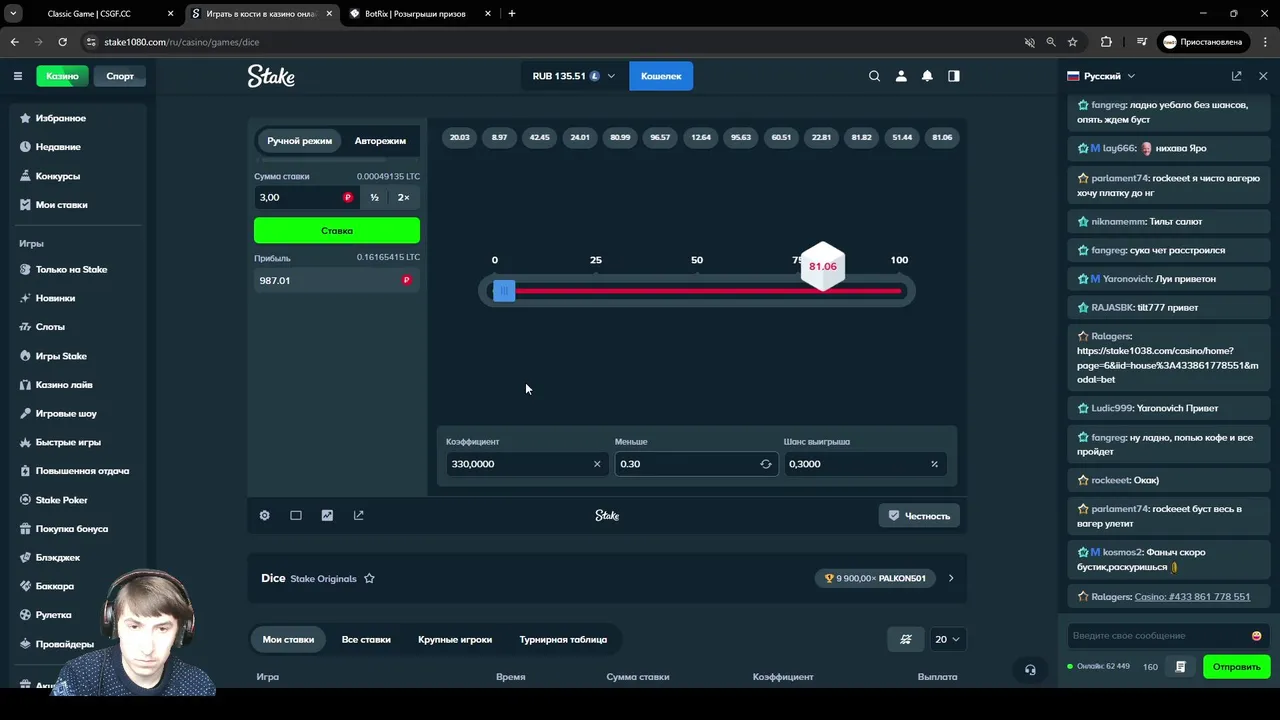The image size is (1280, 720).
Task: Open the emoji picker in chat
Action: (1257, 636)
